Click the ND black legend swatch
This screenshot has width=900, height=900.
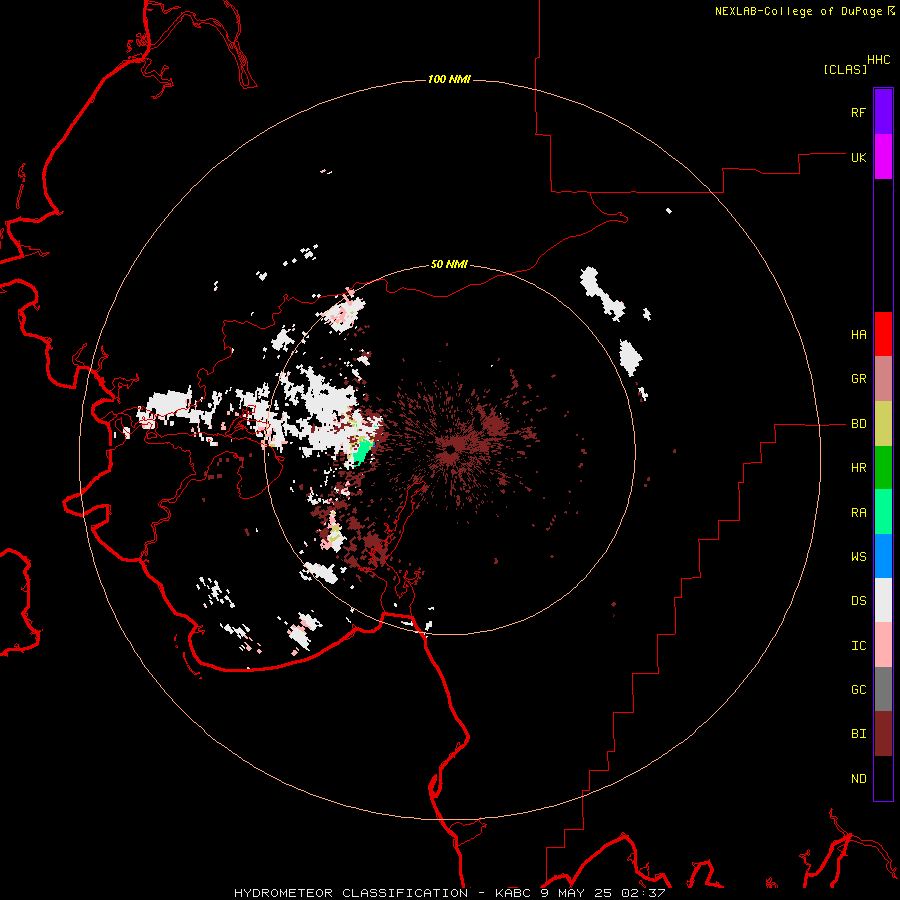[x=883, y=778]
